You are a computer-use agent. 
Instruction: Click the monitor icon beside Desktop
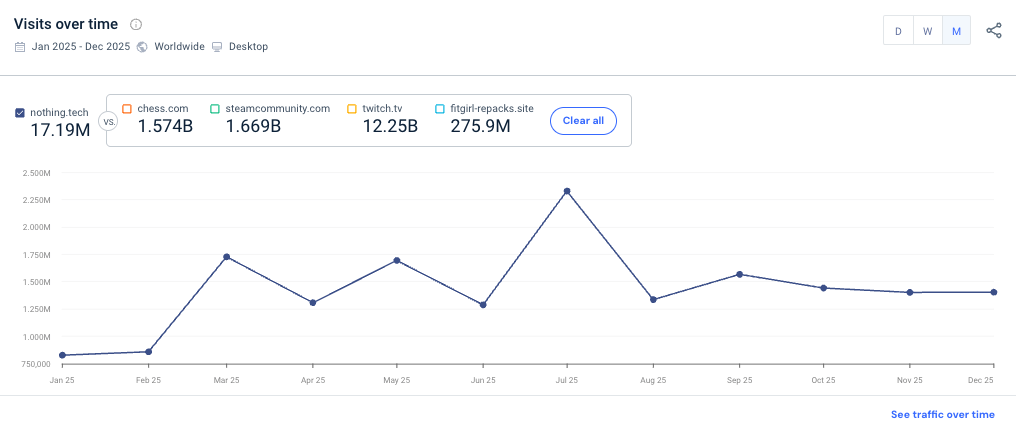[217, 47]
